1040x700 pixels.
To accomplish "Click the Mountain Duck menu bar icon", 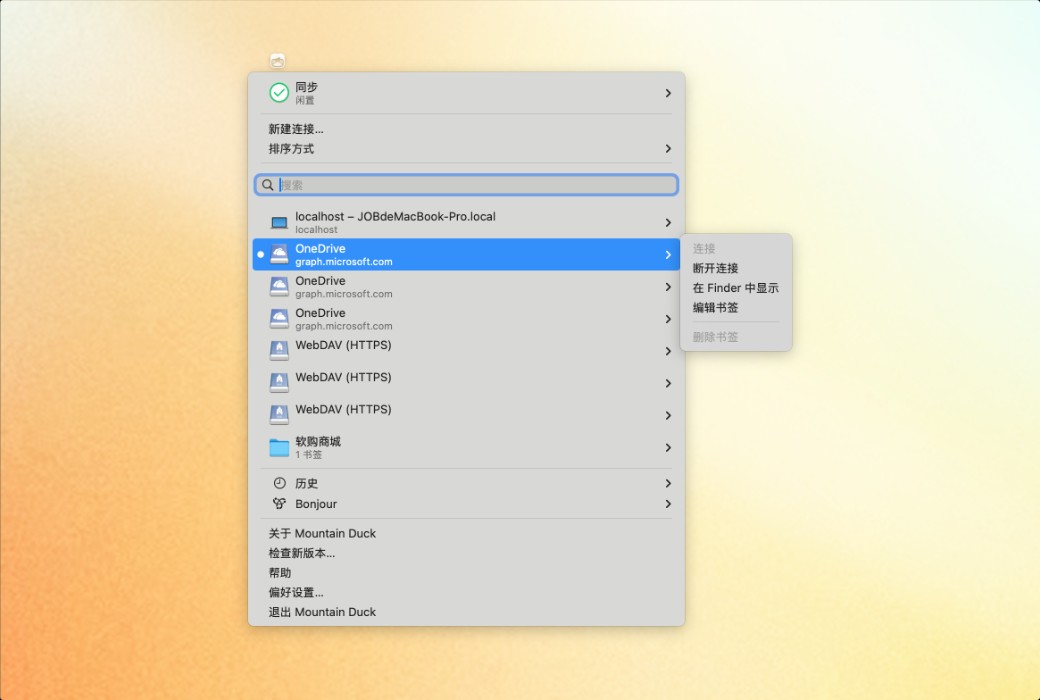I will (277, 61).
